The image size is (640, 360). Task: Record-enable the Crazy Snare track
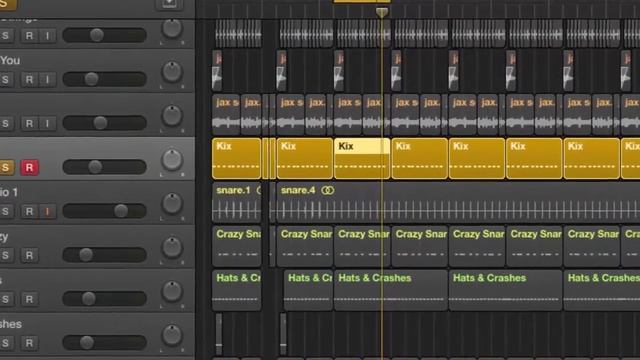click(29, 255)
